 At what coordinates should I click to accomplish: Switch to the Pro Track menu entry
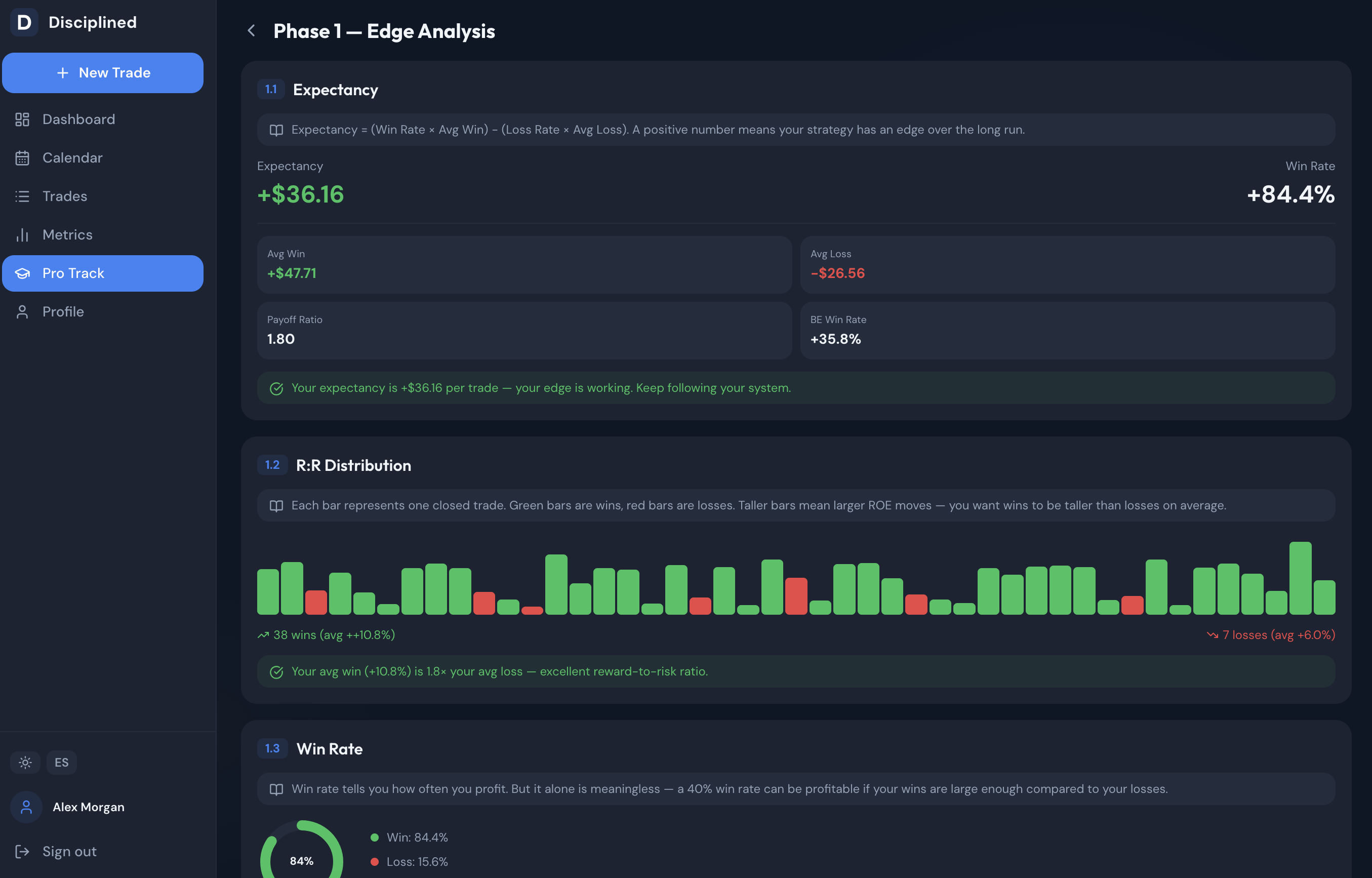click(73, 273)
